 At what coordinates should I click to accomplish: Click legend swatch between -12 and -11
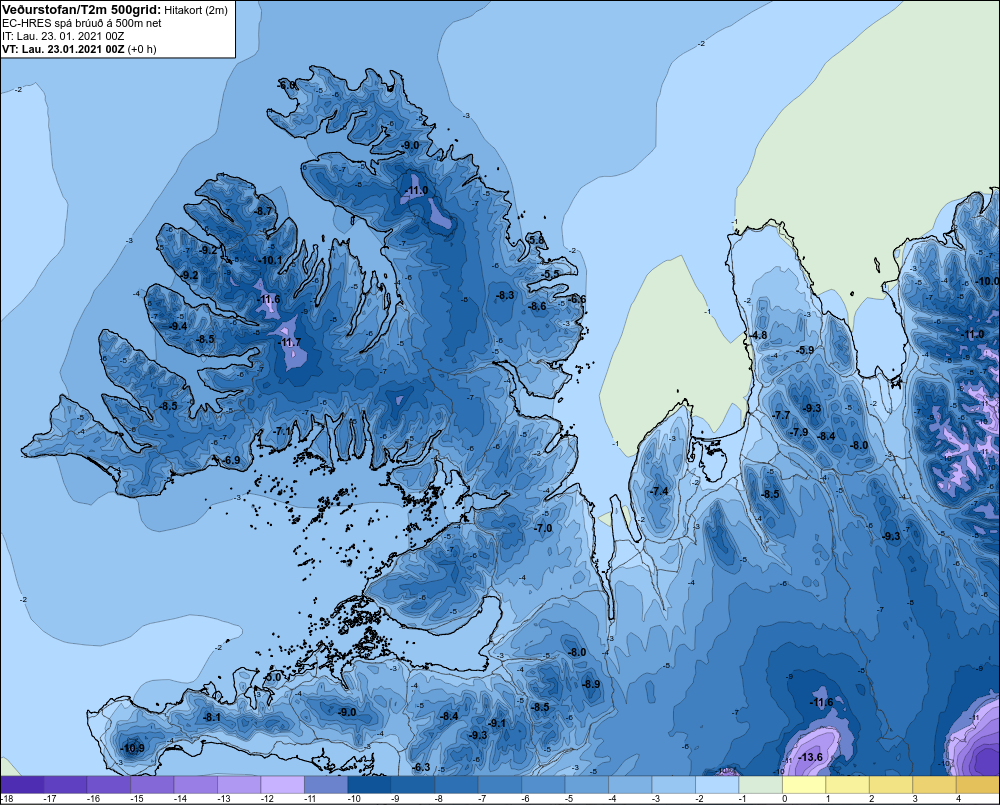coord(283,784)
